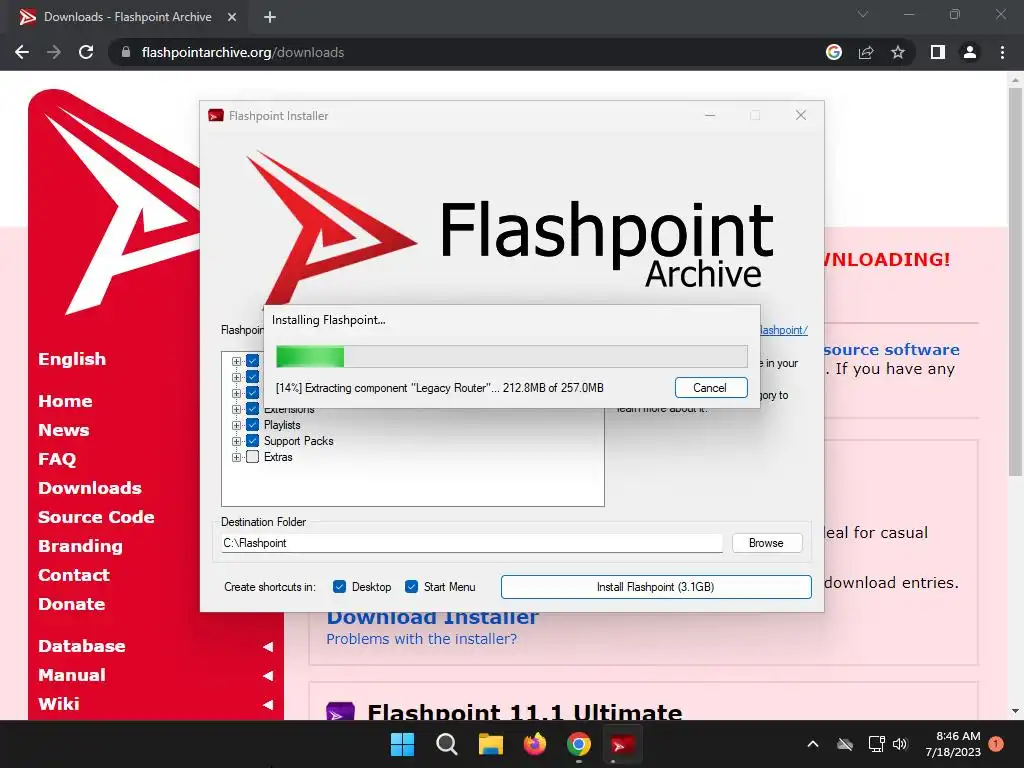The image size is (1024, 768).
Task: Expand the Support Packs tree node
Action: 236,441
